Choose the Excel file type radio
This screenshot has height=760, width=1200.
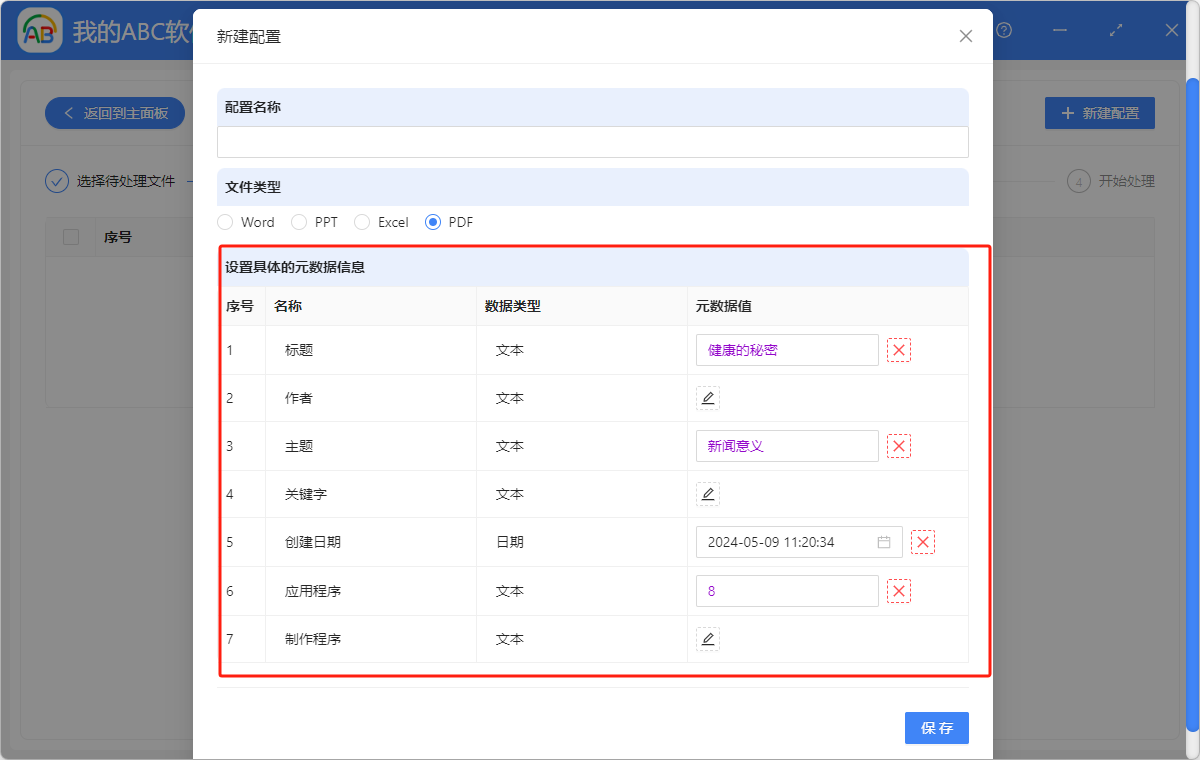point(362,222)
